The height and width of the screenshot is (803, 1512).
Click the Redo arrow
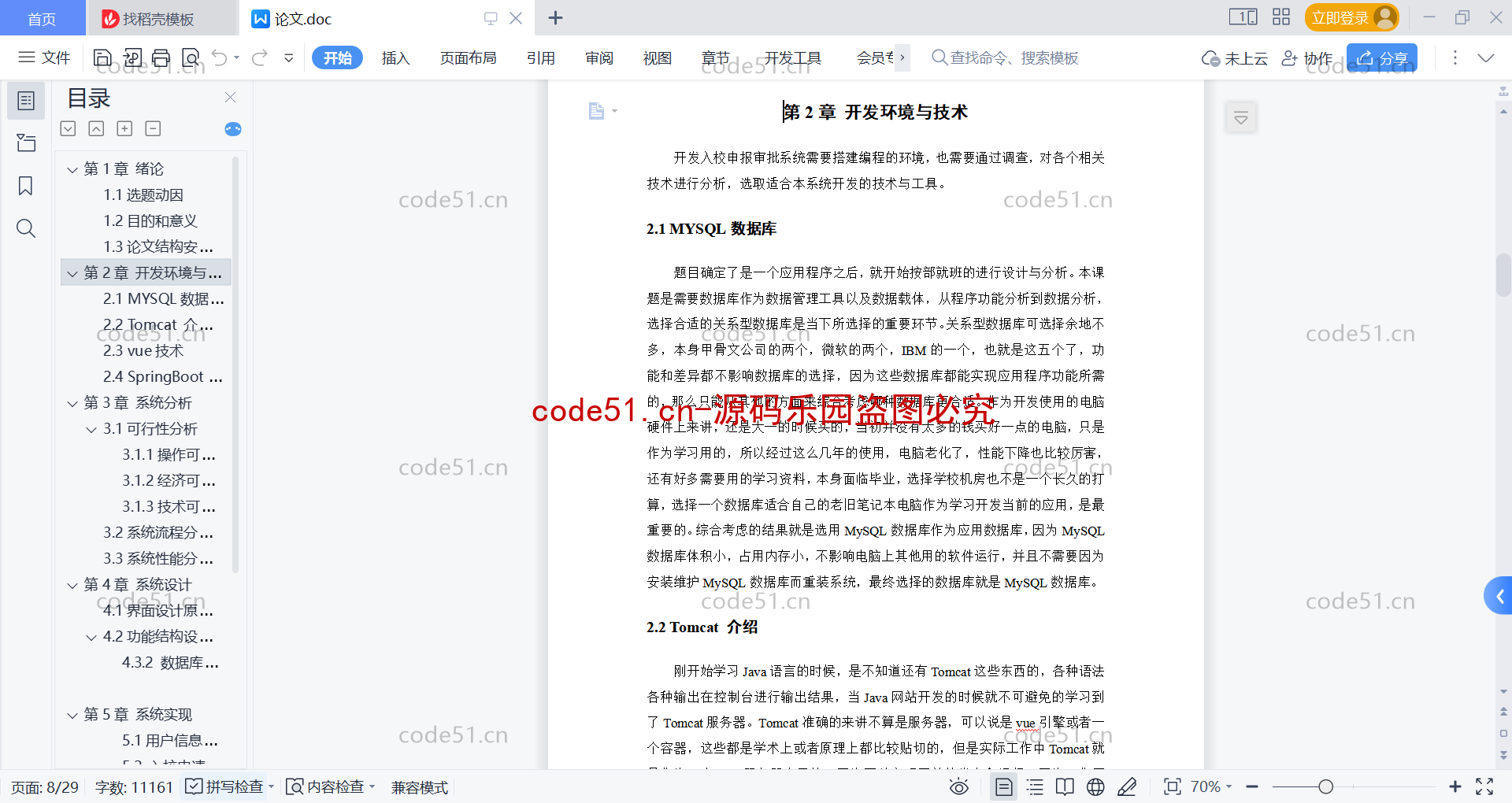260,57
